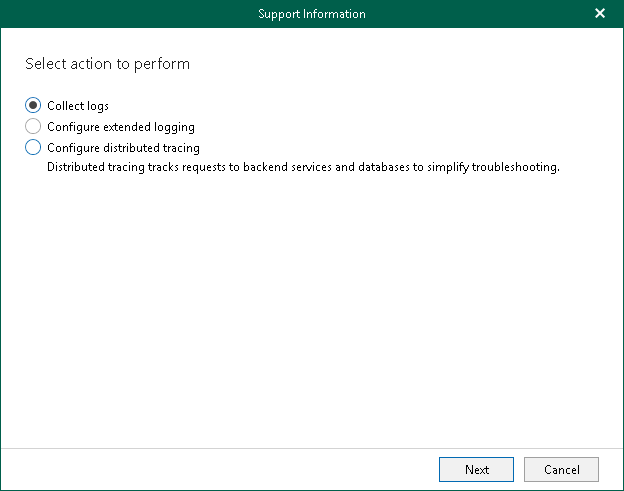The height and width of the screenshot is (491, 624).
Task: Click 'backend services' in the description text
Action: (287, 167)
